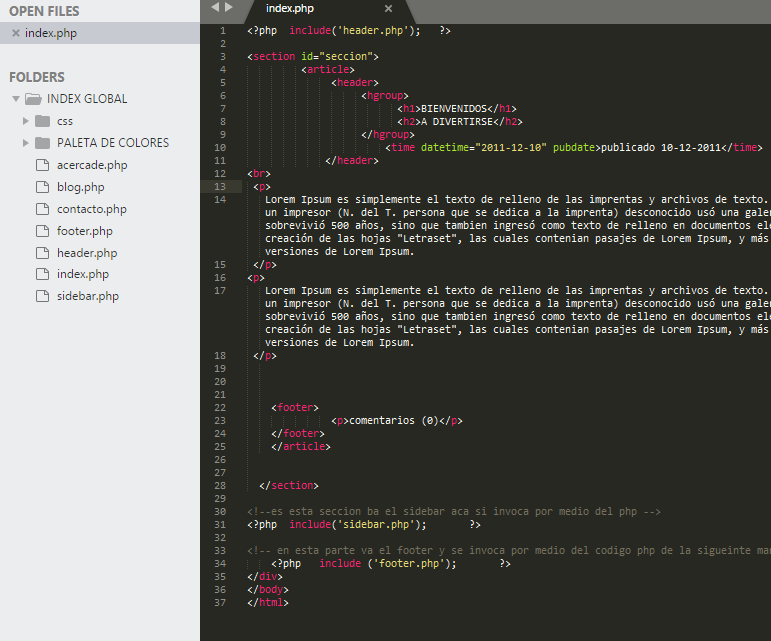This screenshot has height=641, width=771.
Task: Click the file icon beside footer.php
Action: (43, 231)
